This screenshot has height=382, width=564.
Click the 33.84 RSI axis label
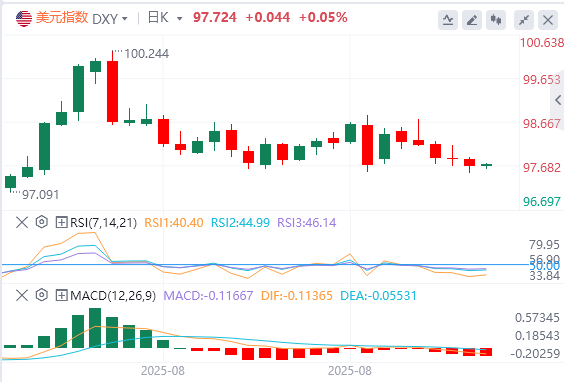(x=544, y=276)
